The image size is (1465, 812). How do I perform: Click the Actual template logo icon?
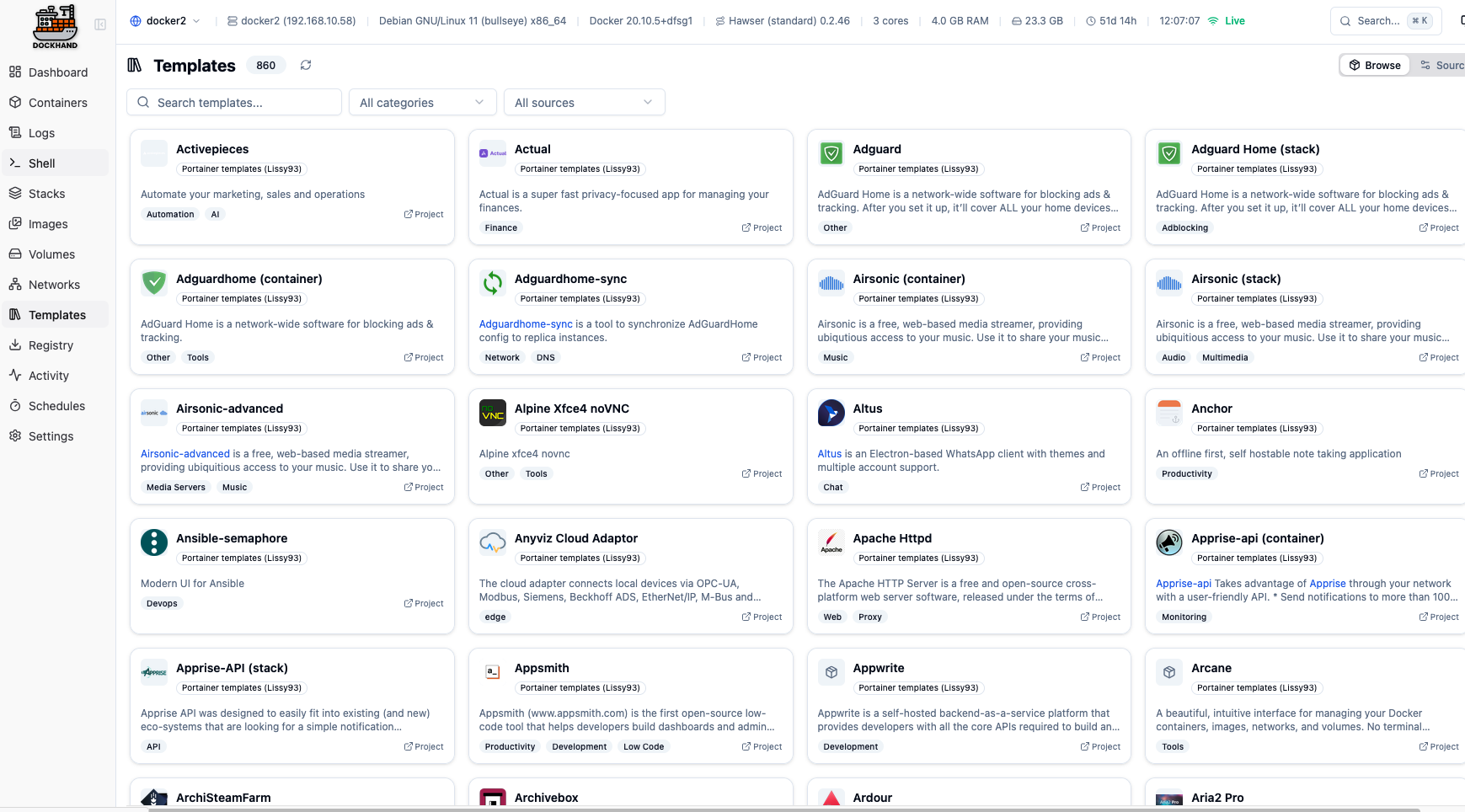tap(493, 153)
